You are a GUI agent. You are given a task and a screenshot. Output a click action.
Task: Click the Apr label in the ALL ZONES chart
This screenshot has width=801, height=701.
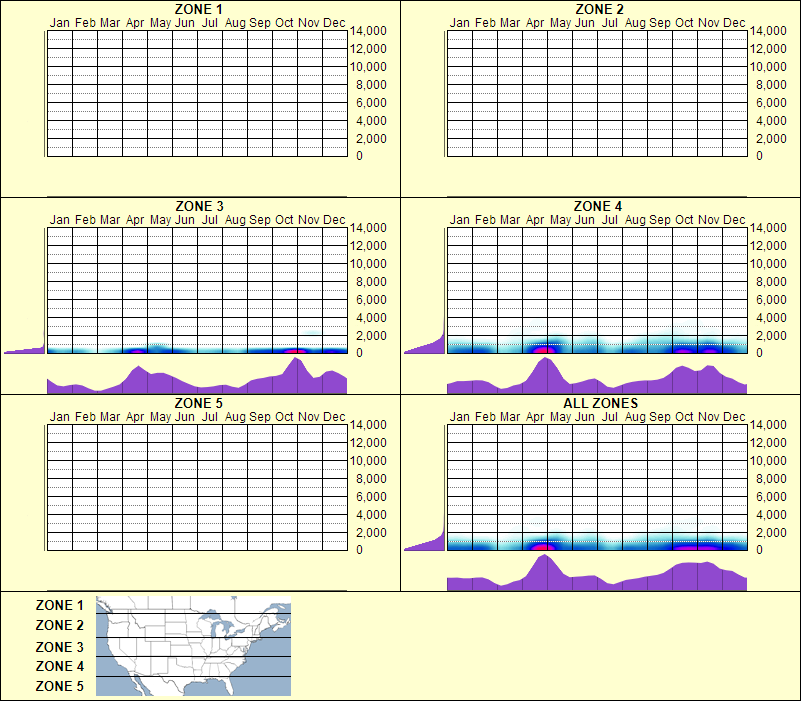[534, 416]
